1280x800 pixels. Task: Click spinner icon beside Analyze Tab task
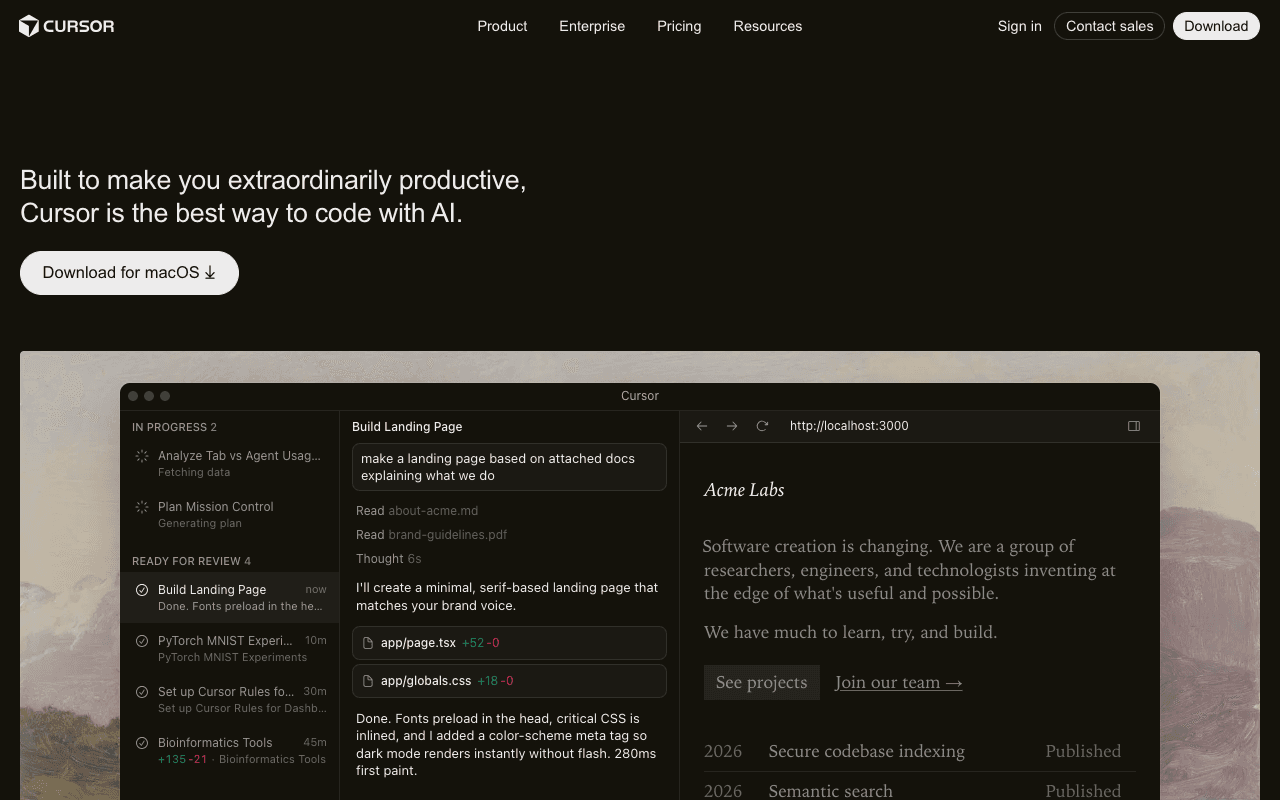[x=142, y=456]
